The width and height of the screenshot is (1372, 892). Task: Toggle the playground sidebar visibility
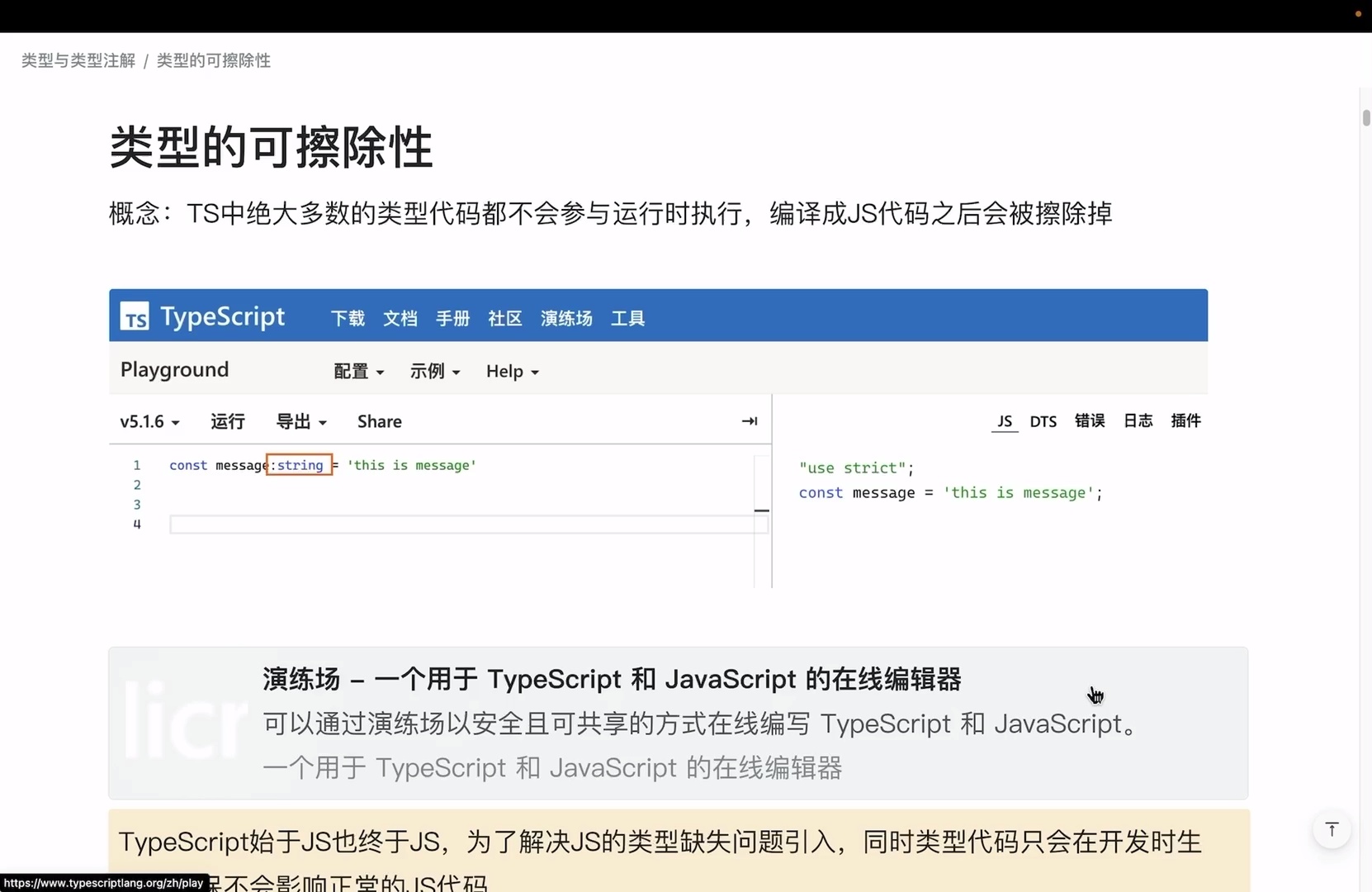[x=750, y=421]
